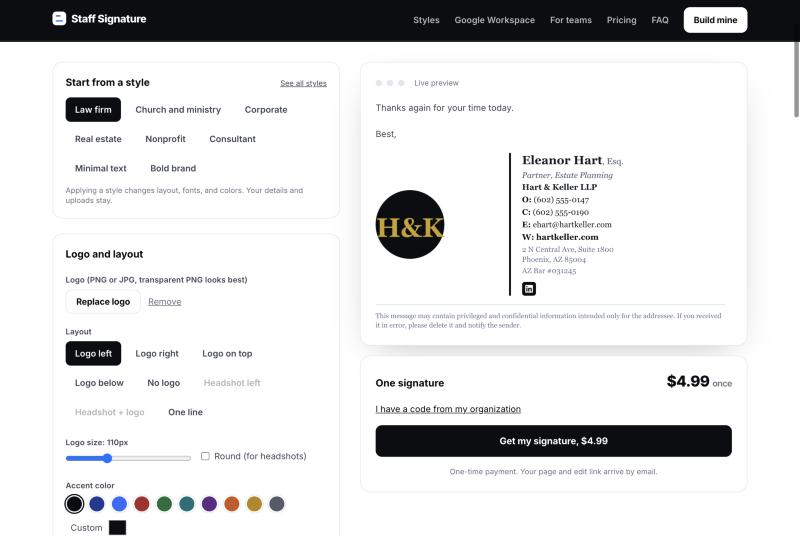Pick the bright blue accent color swatch
The height and width of the screenshot is (537, 800).
click(119, 504)
